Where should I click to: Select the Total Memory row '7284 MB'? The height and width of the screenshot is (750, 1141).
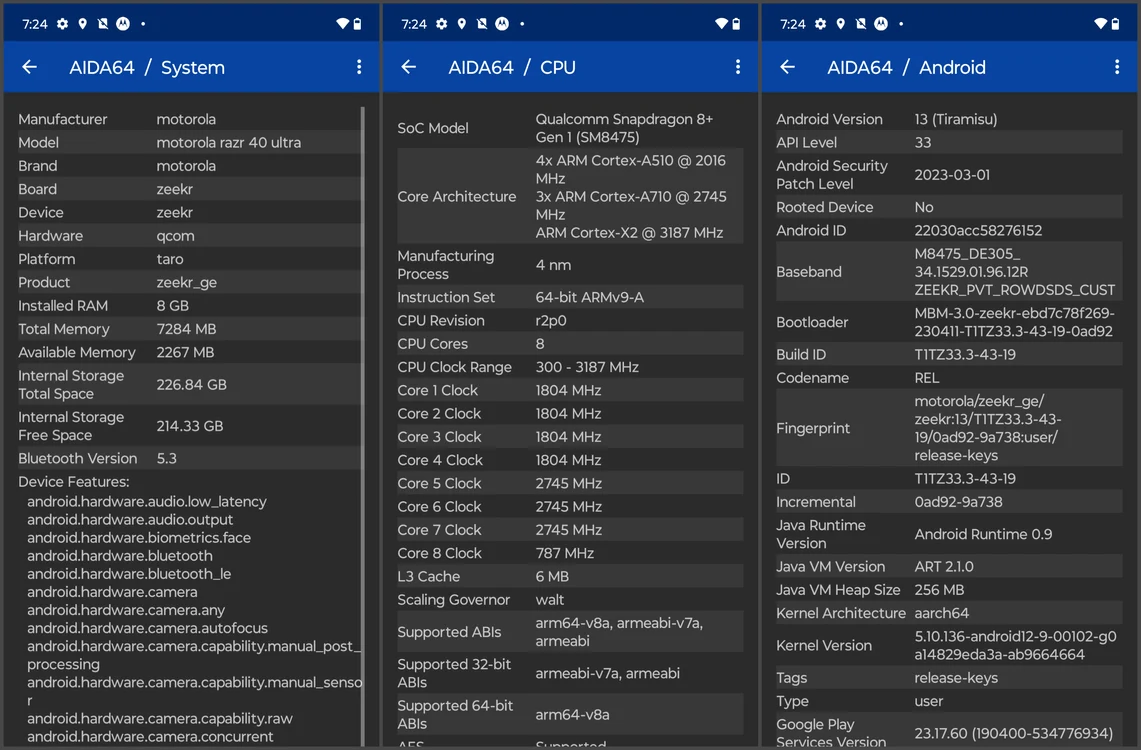coord(189,329)
